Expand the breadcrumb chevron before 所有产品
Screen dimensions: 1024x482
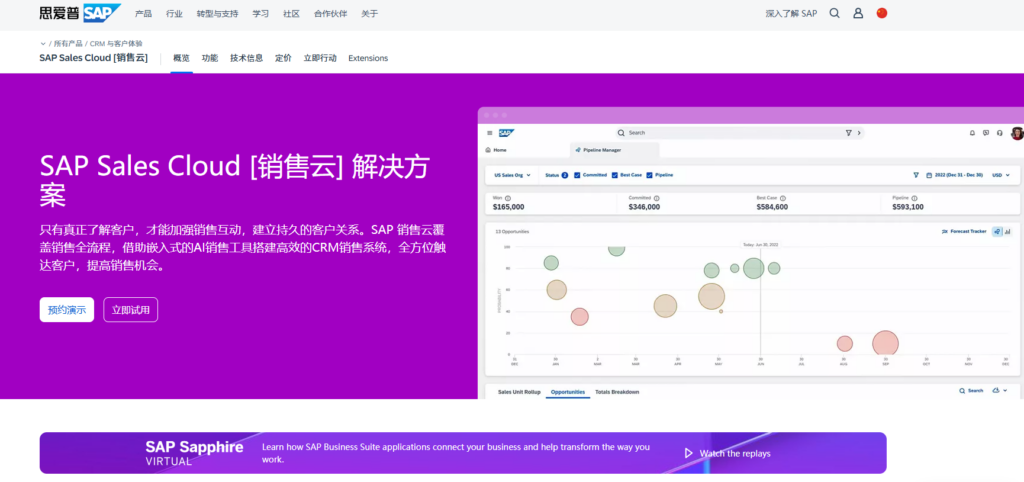pos(43,44)
